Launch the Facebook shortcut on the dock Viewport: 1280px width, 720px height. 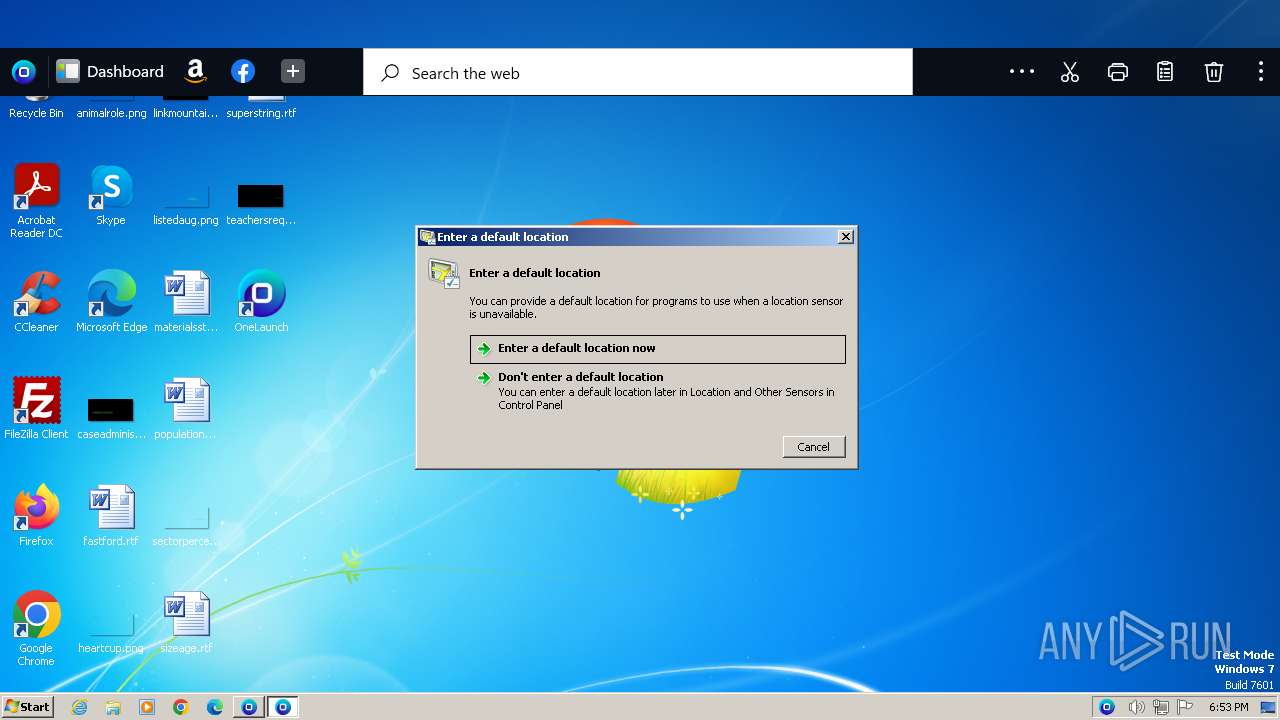point(243,72)
